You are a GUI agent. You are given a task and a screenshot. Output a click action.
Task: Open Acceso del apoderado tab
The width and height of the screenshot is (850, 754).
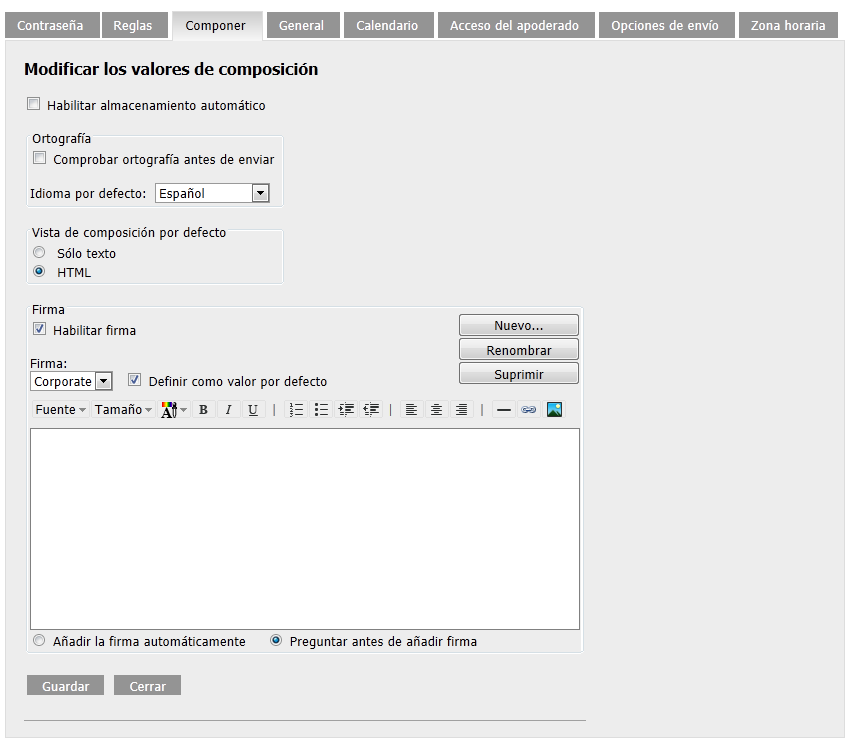click(x=516, y=25)
